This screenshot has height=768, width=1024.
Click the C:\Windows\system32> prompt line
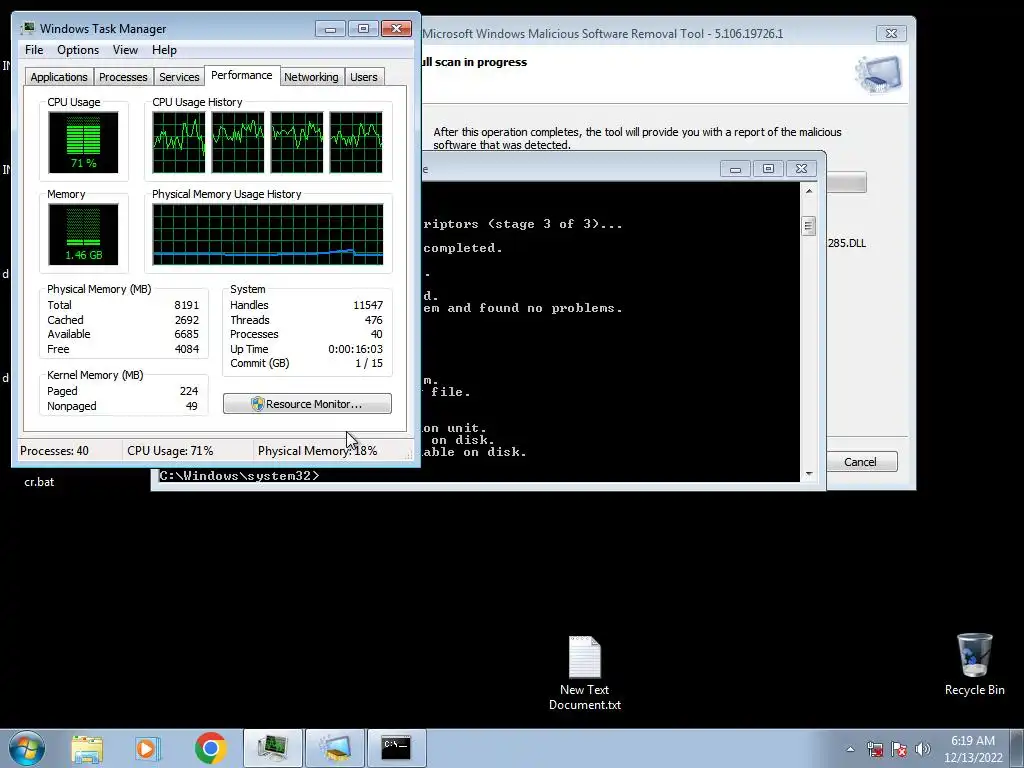pos(239,476)
